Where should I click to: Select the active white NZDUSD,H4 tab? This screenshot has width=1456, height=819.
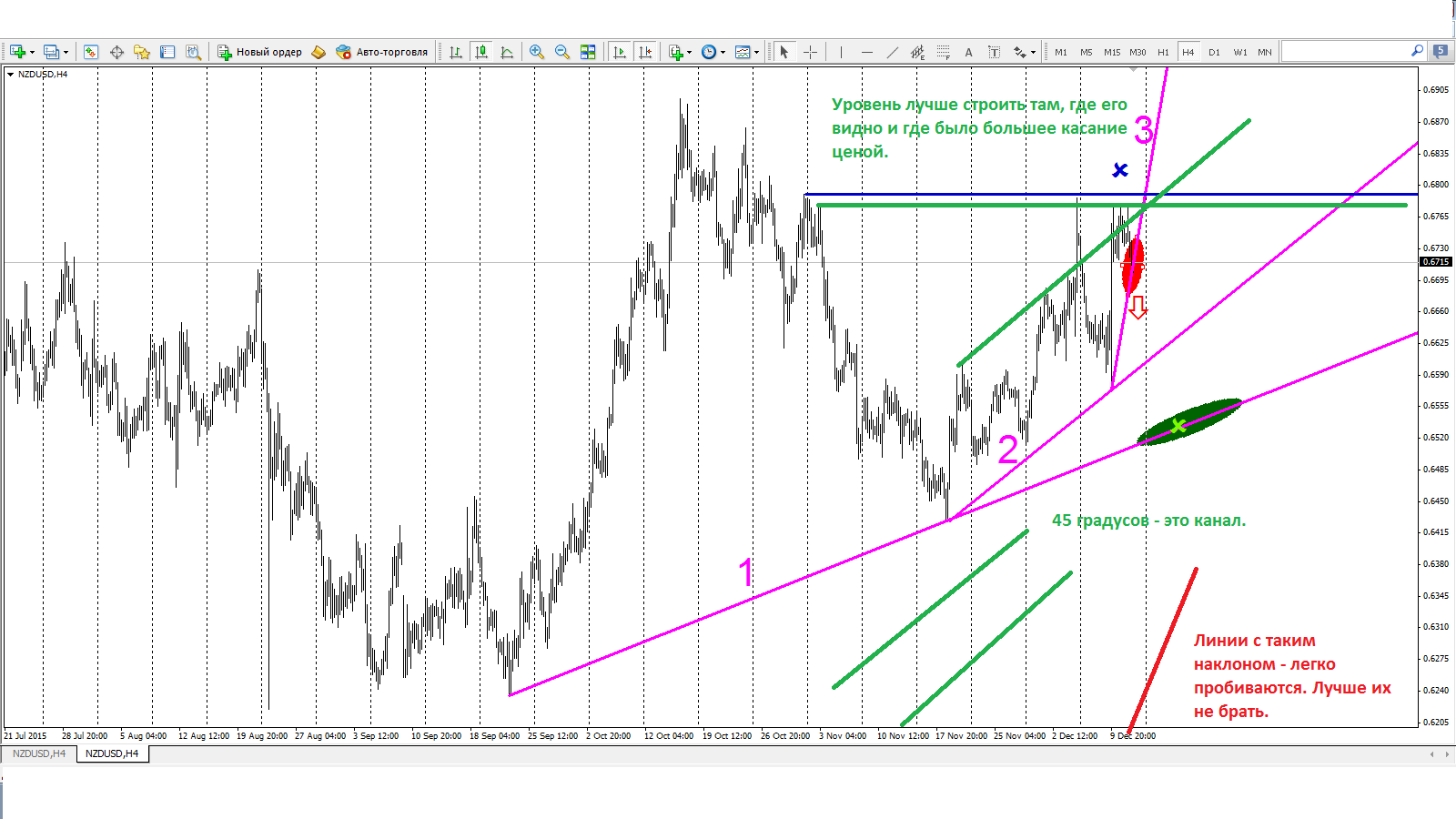[x=112, y=753]
